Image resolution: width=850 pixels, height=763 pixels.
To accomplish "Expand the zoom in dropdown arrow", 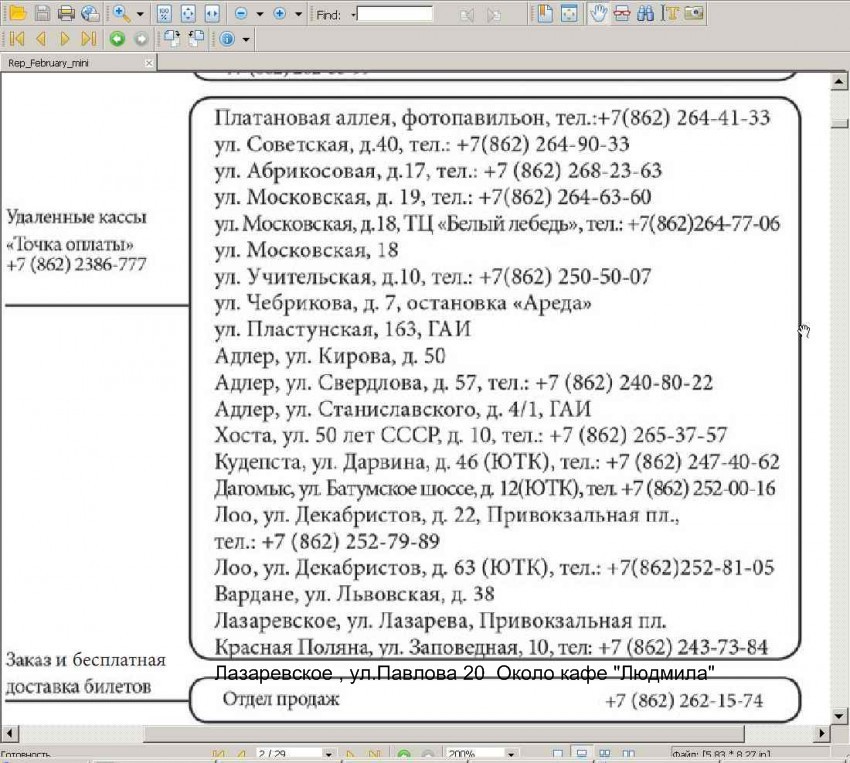I will [x=299, y=14].
